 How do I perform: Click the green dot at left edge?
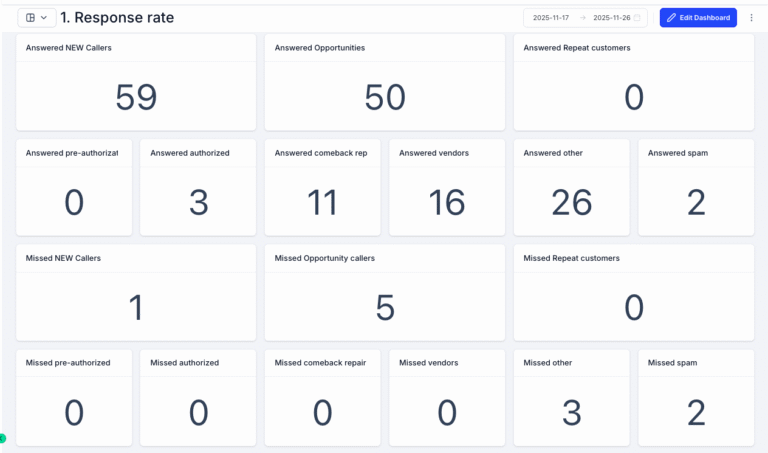(x=2, y=438)
